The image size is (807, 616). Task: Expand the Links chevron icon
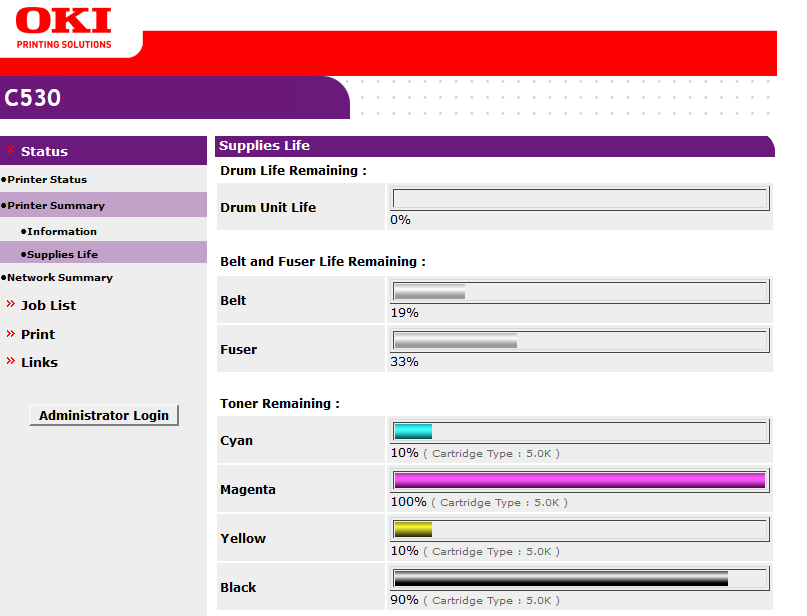pos(10,361)
